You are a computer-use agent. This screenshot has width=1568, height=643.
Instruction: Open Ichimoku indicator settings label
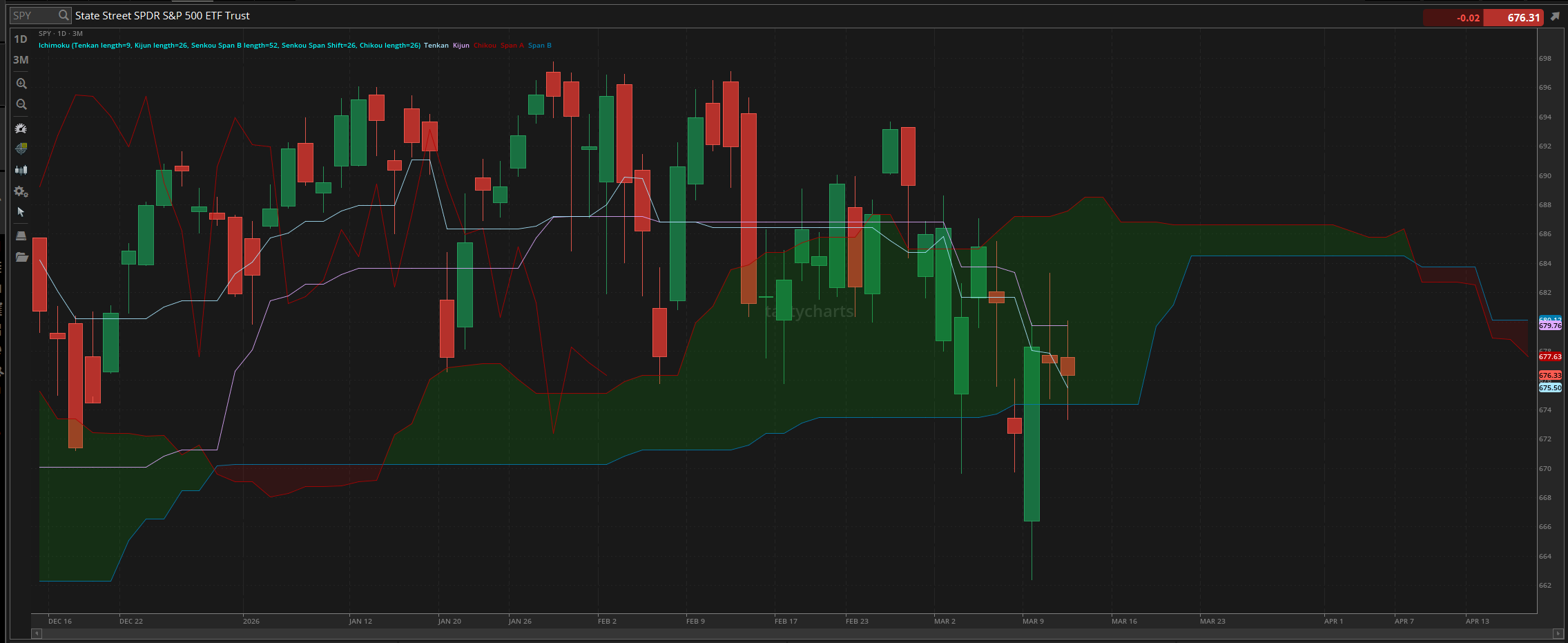tap(229, 46)
